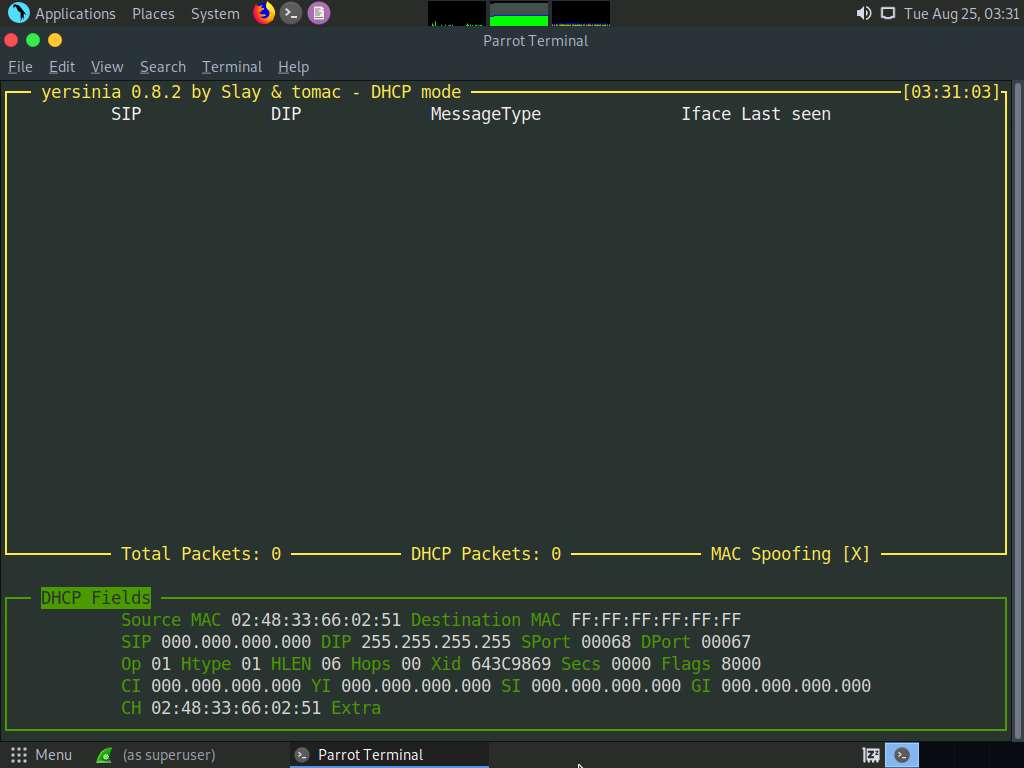Click the yersinia [03:31:03] clock
1024x768 pixels.
(x=951, y=92)
